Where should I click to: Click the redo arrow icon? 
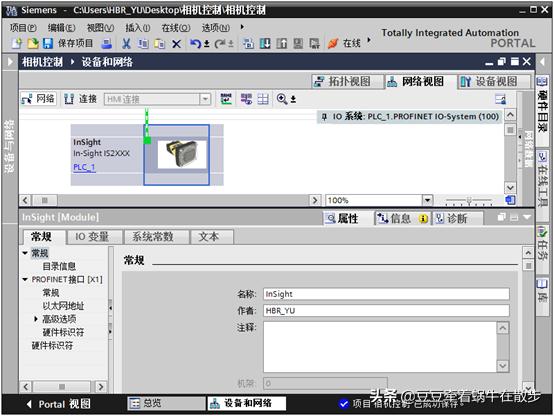[x=220, y=44]
